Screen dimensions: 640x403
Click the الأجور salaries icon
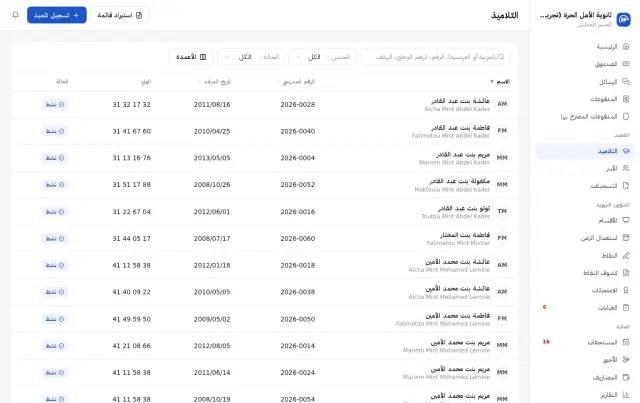click(x=626, y=360)
